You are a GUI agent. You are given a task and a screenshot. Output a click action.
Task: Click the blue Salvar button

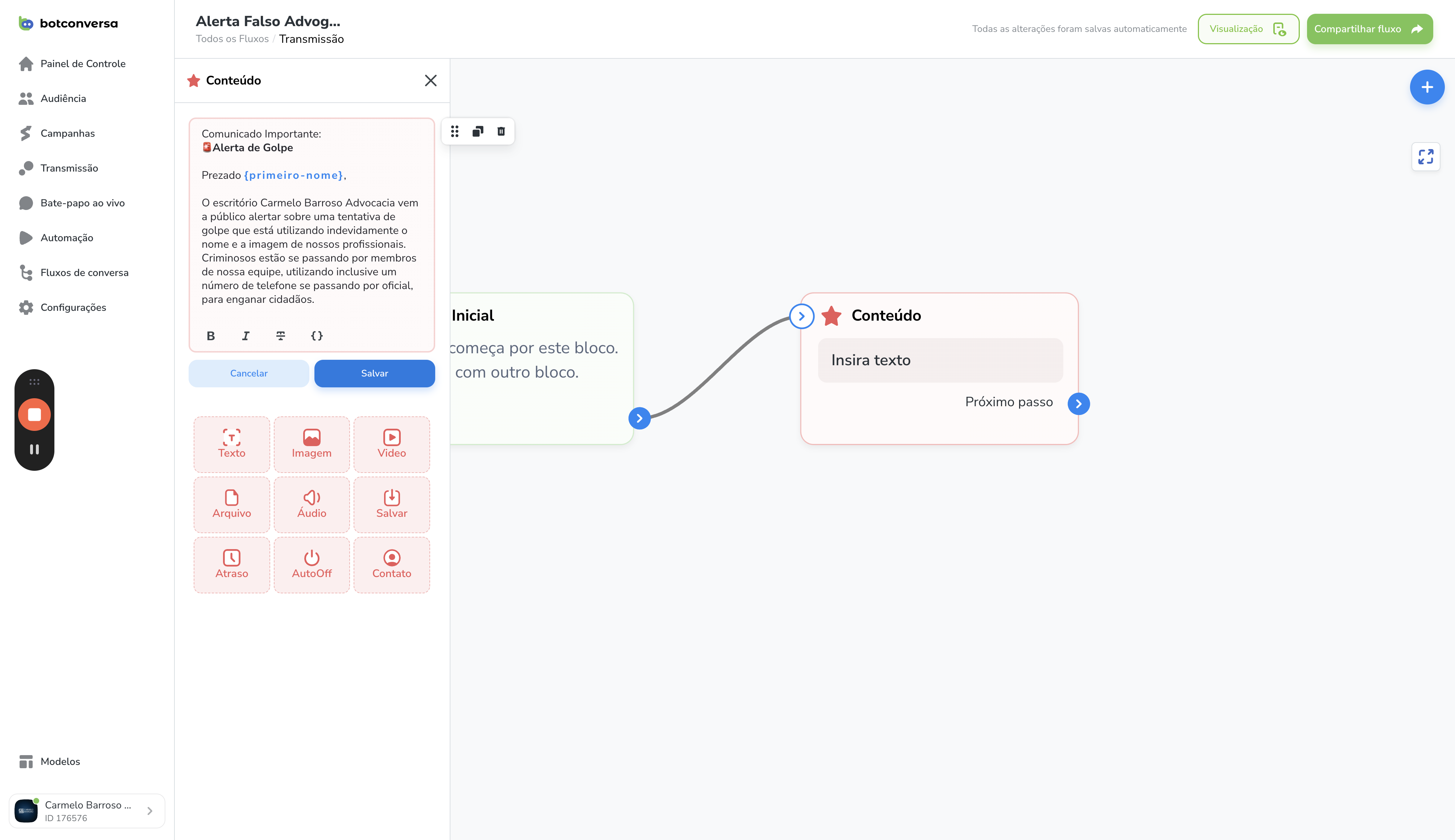[374, 373]
